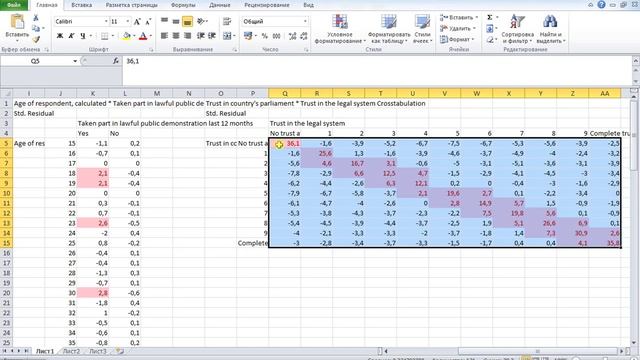640x360 pixels.
Task: Click the Merge and Center icon
Action: [x=227, y=36]
